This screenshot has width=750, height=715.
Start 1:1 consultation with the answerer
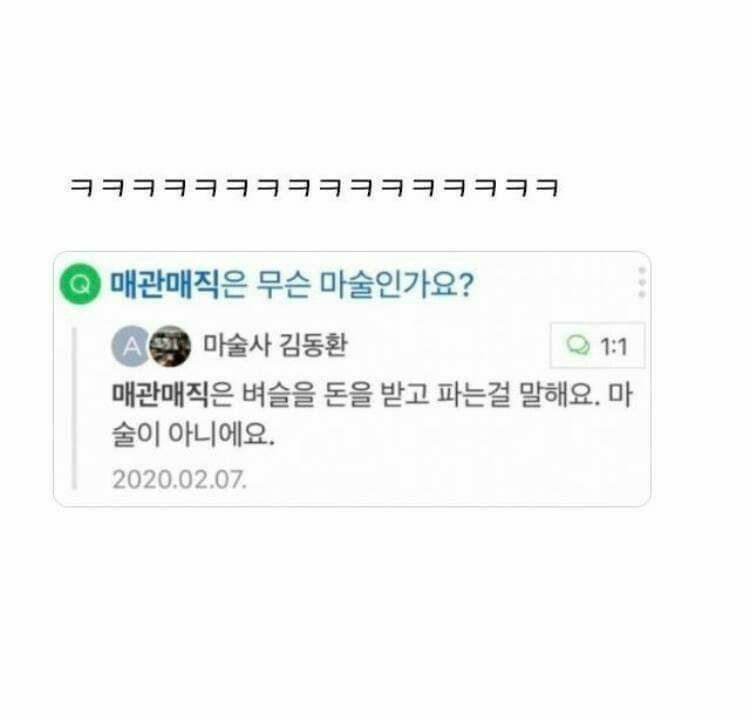597,346
